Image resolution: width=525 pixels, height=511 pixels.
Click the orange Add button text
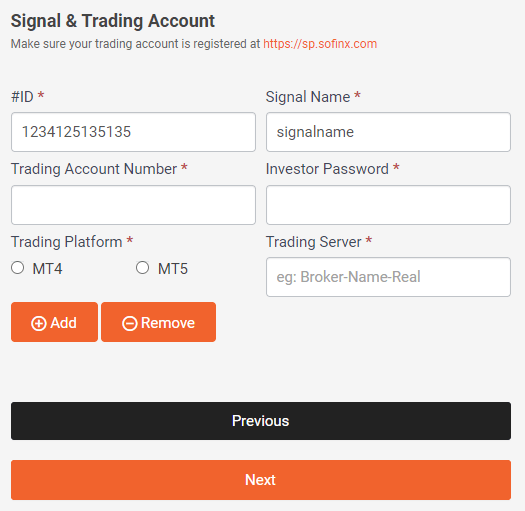pyautogui.click(x=63, y=323)
